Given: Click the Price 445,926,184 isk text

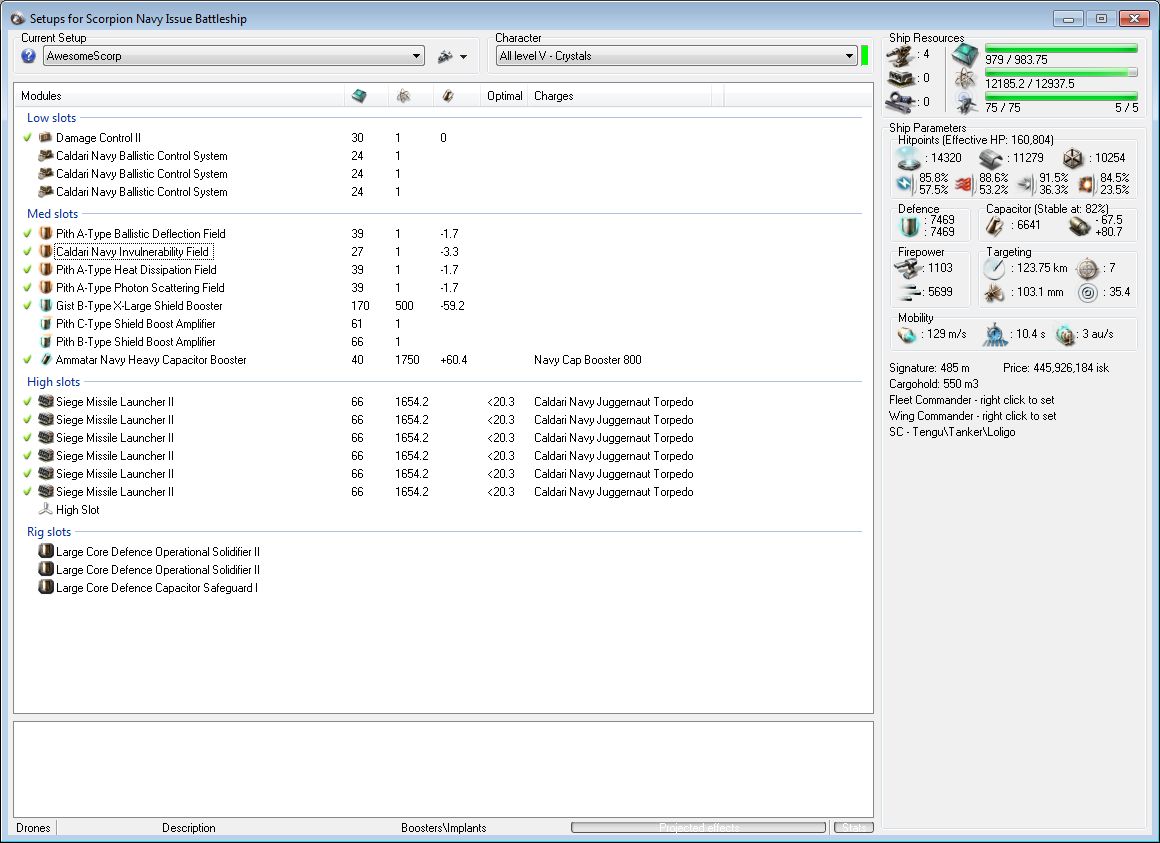Looking at the screenshot, I should (x=1056, y=368).
